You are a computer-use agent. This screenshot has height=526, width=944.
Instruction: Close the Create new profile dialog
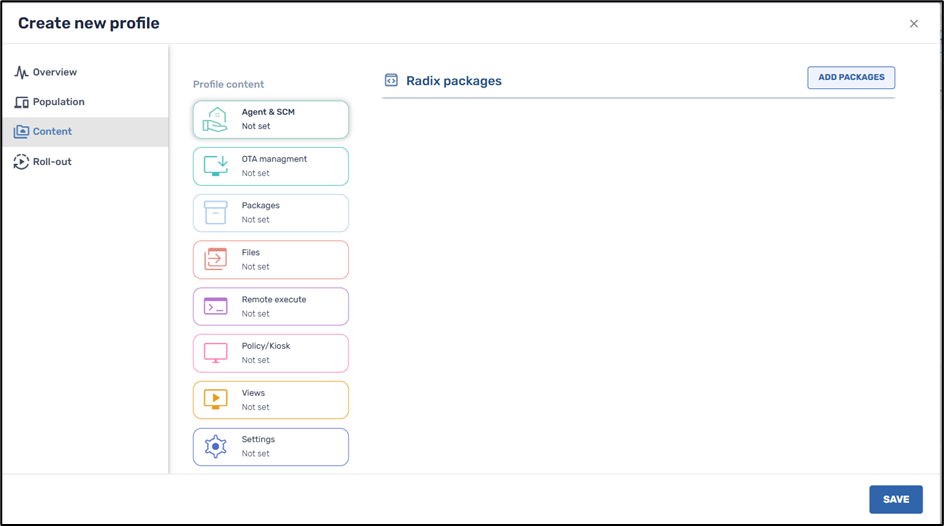(x=913, y=24)
